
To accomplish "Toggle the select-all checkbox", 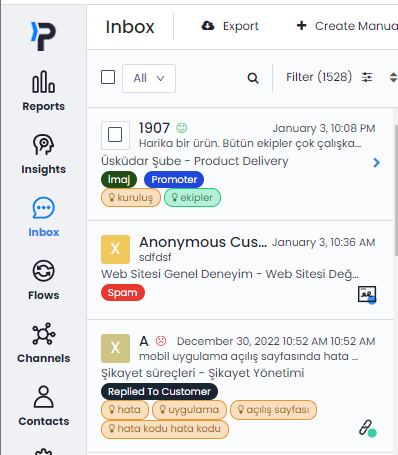I will [108, 77].
